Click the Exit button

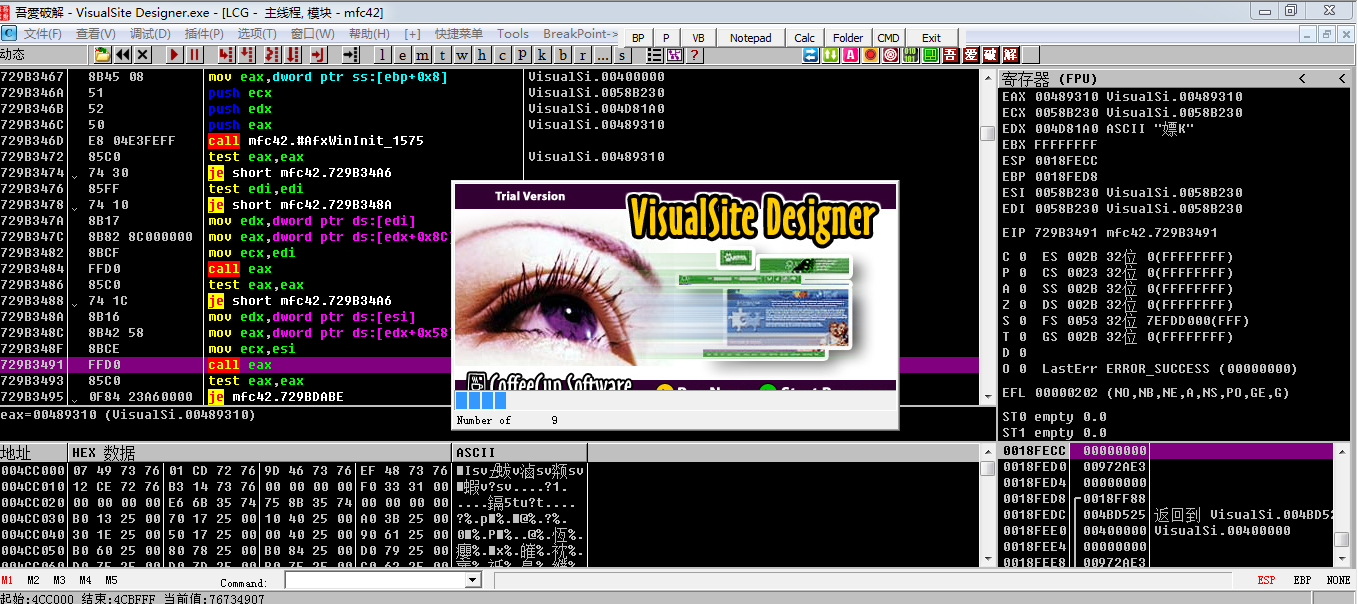tap(931, 37)
